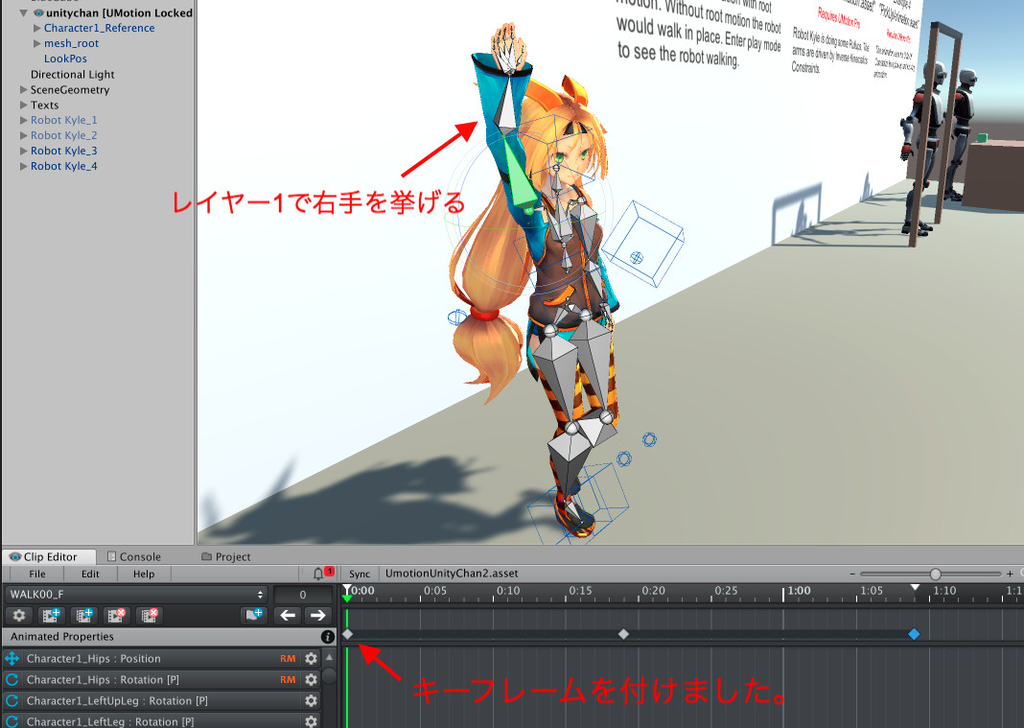This screenshot has height=728, width=1024.
Task: Select the blue keyframe diamond near 1:08
Action: 914,634
